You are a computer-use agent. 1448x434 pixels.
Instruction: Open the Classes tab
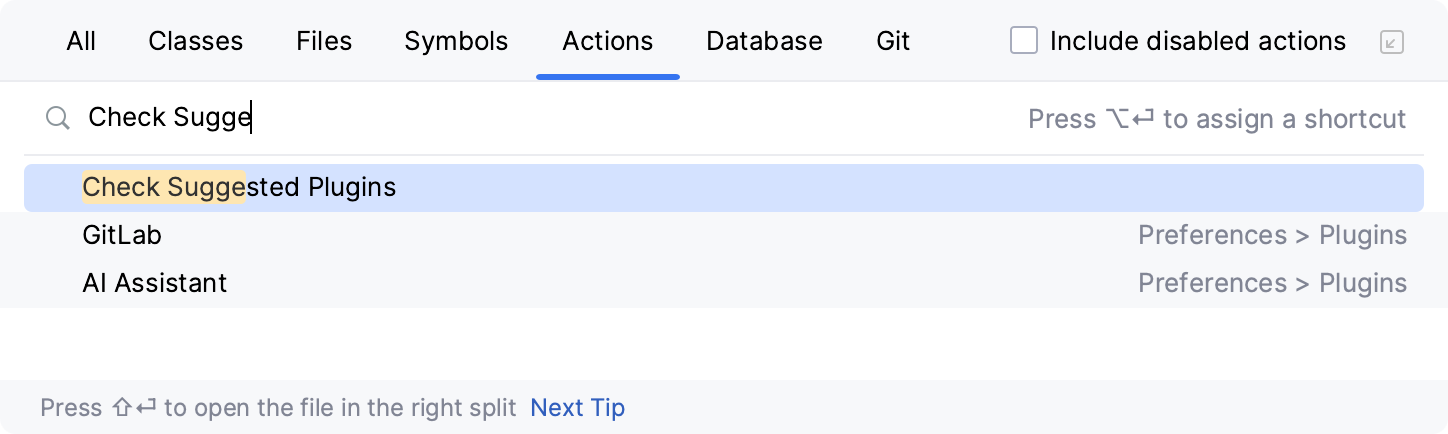tap(195, 41)
